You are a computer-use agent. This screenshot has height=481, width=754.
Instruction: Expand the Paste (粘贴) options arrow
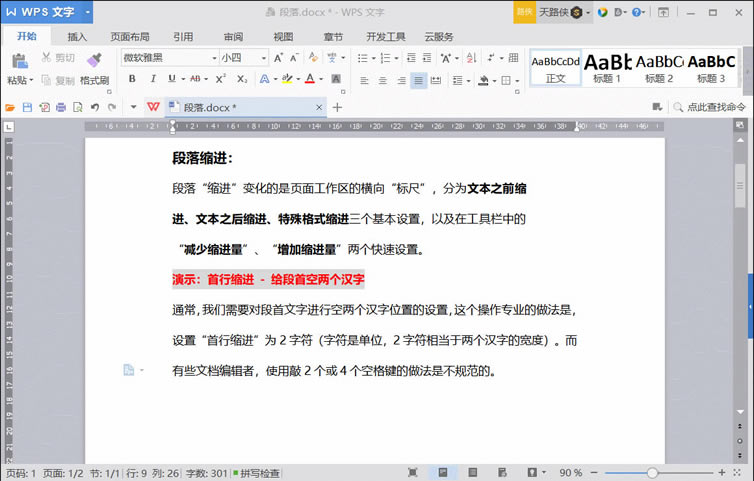[31, 80]
